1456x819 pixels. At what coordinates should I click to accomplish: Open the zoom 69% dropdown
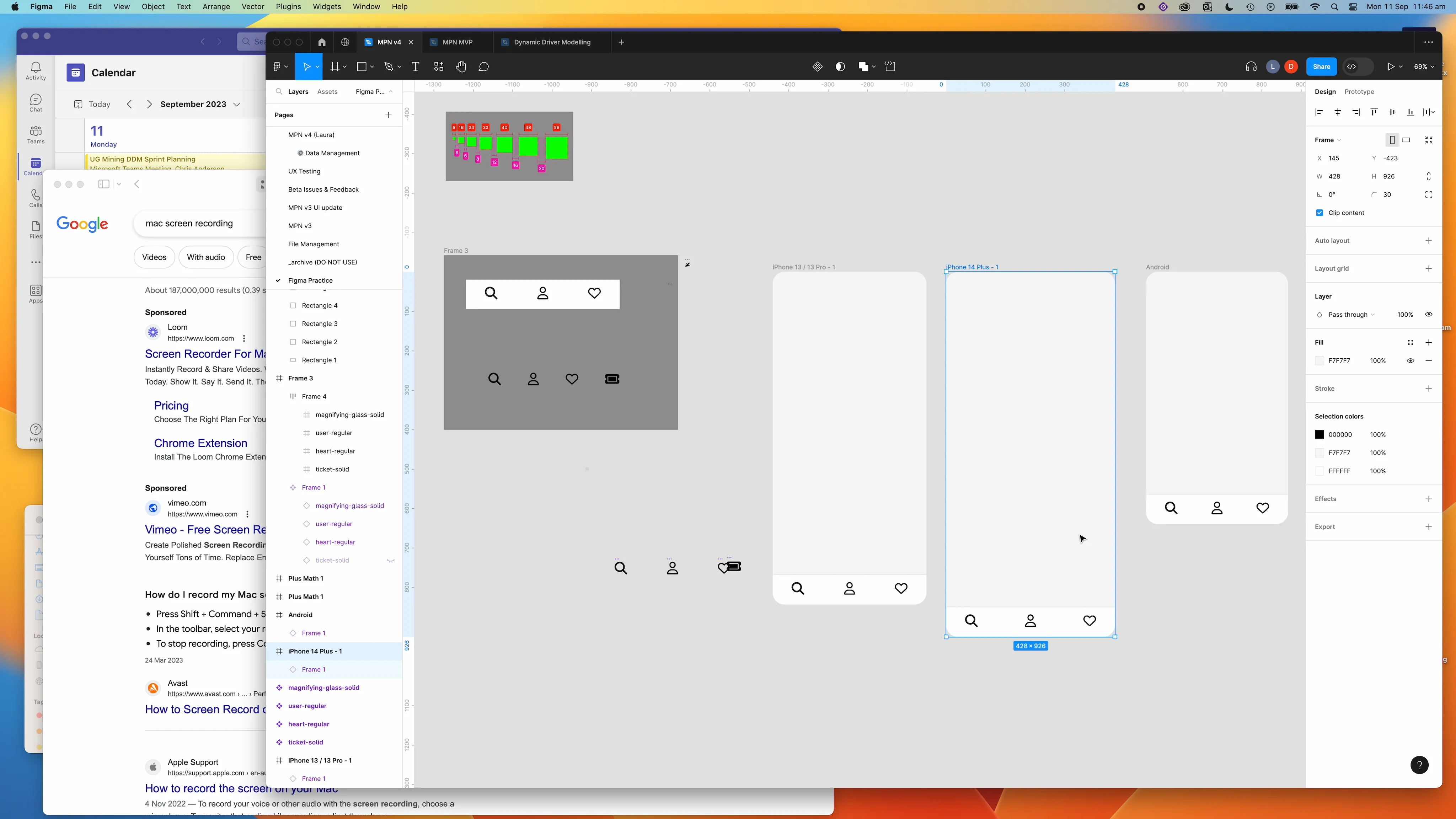(1424, 67)
